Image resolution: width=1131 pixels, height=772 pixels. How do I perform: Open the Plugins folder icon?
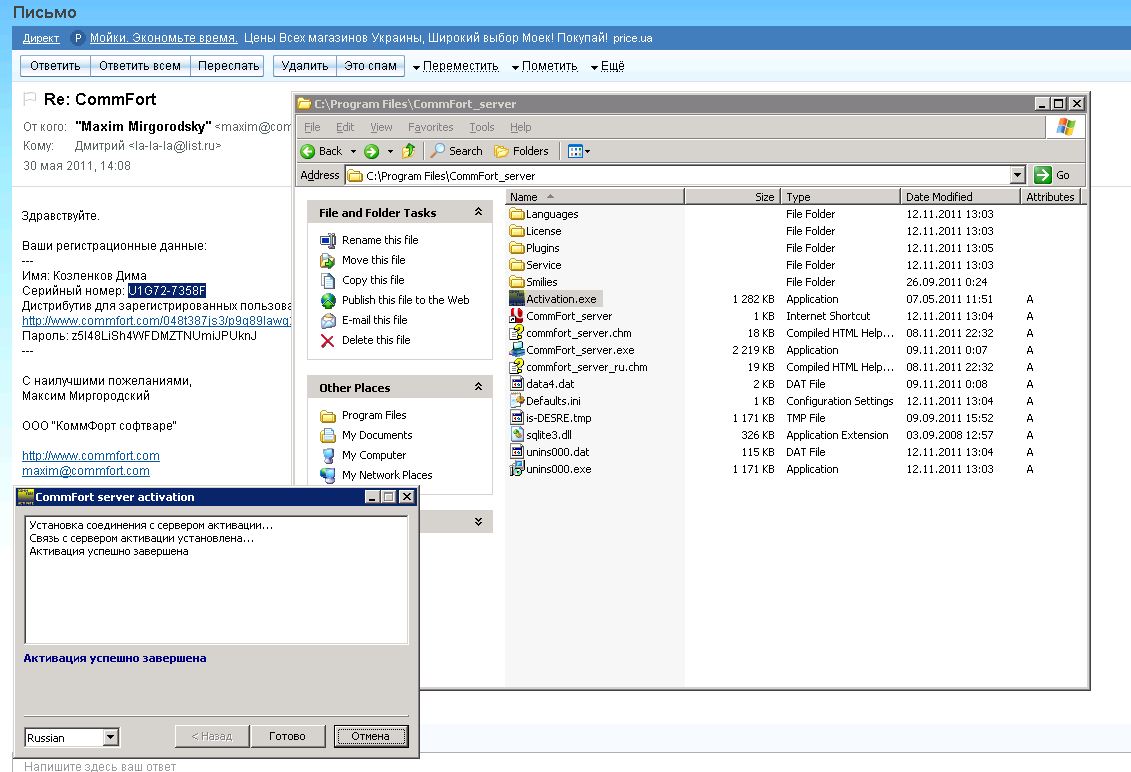click(x=516, y=247)
